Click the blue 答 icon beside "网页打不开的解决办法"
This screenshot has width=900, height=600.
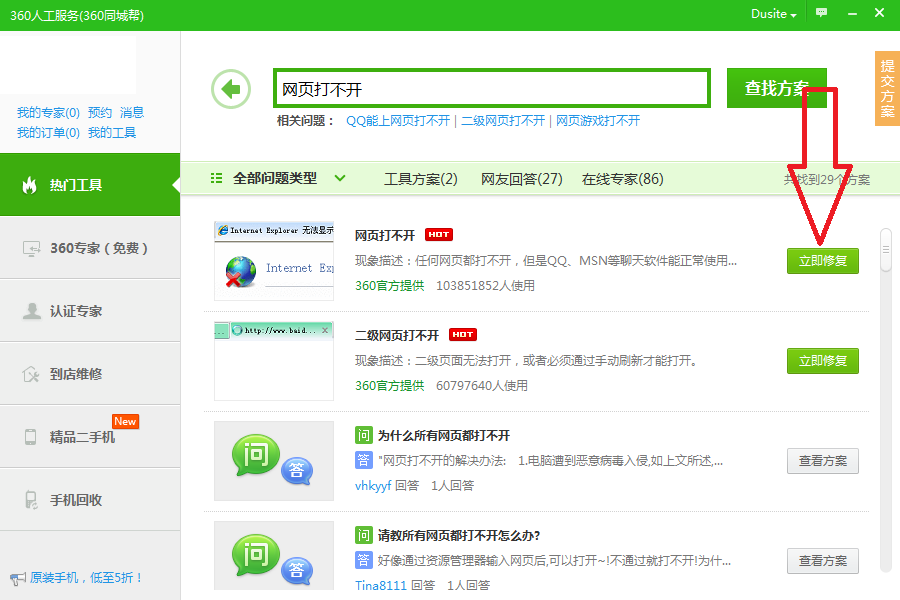[x=363, y=460]
